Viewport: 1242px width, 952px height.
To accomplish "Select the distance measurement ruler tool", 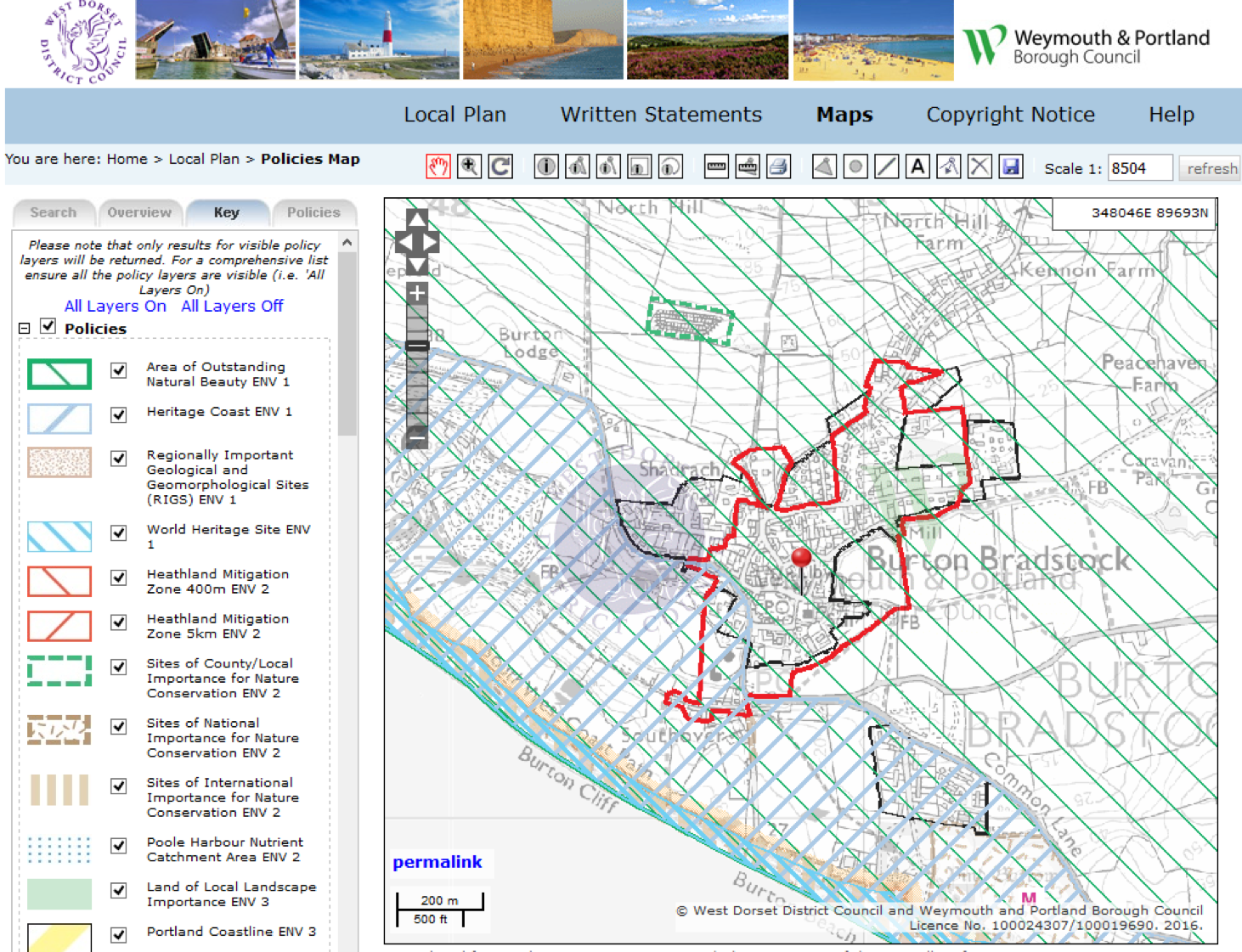I will (x=716, y=166).
